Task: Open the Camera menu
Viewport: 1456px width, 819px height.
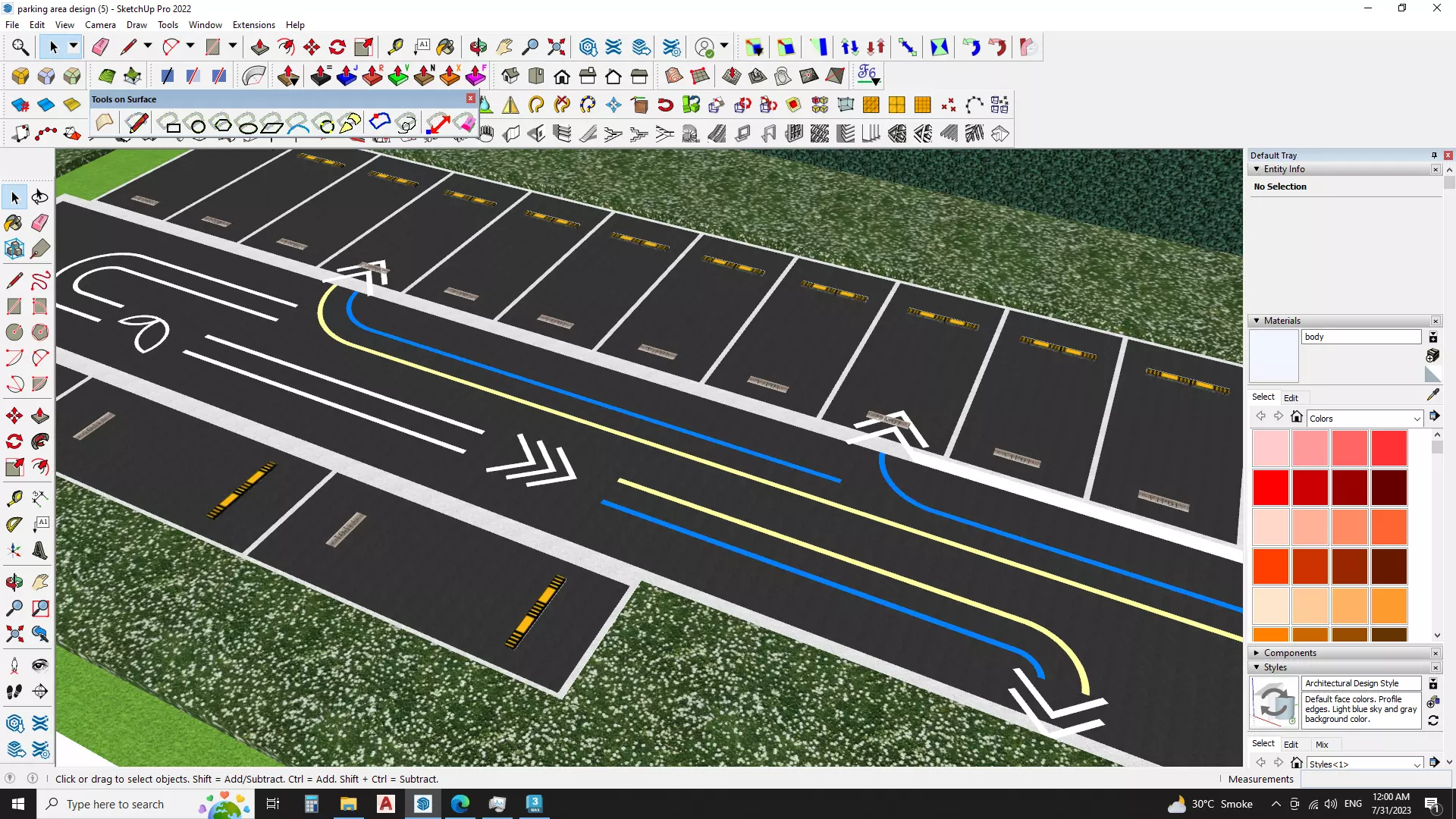Action: pos(100,25)
